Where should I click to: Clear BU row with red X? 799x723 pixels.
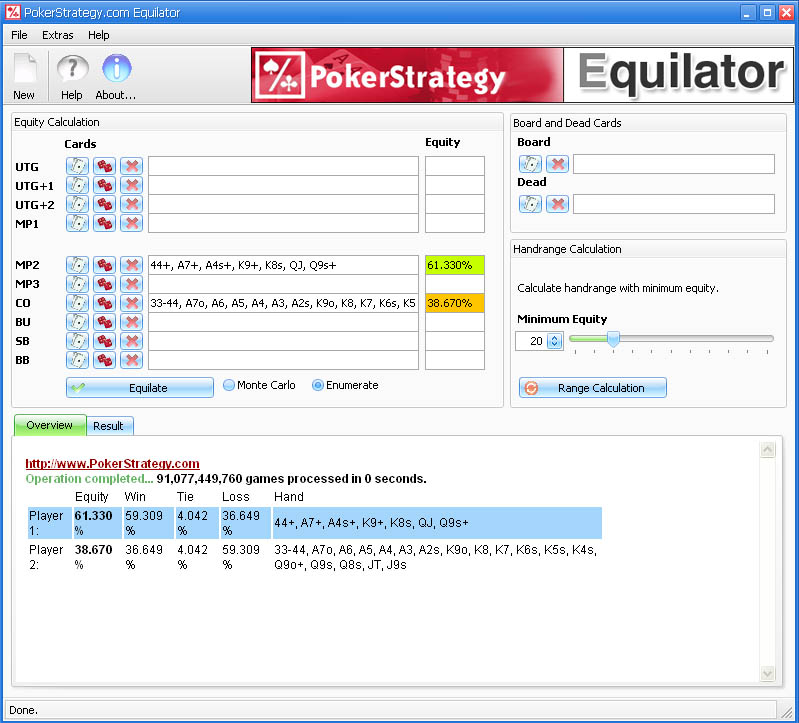(131, 322)
